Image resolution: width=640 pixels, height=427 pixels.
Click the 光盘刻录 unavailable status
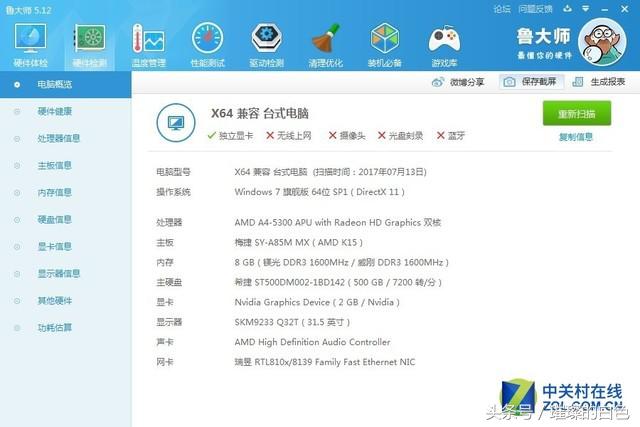400,136
